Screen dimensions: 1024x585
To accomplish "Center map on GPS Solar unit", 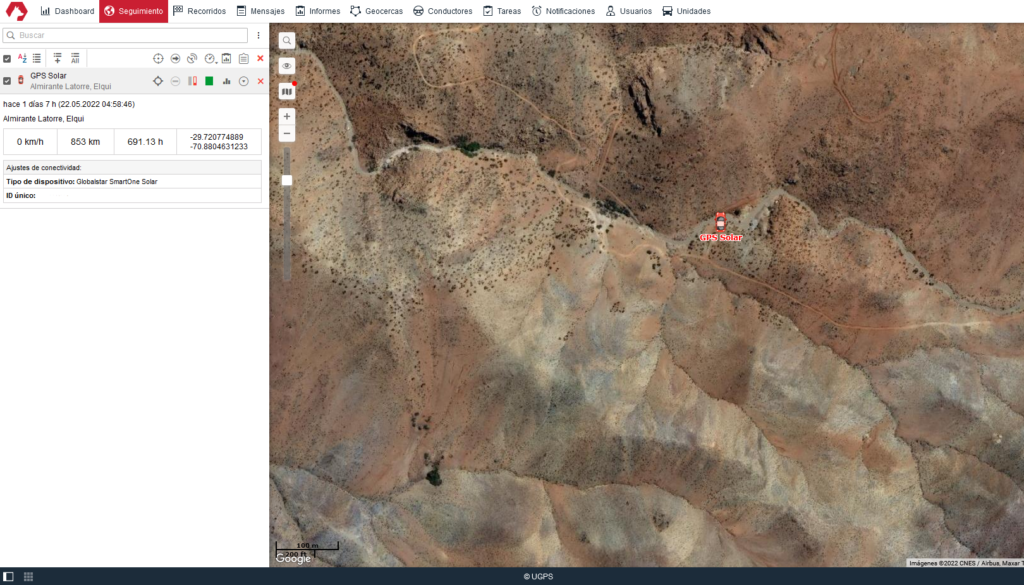I will pos(157,81).
